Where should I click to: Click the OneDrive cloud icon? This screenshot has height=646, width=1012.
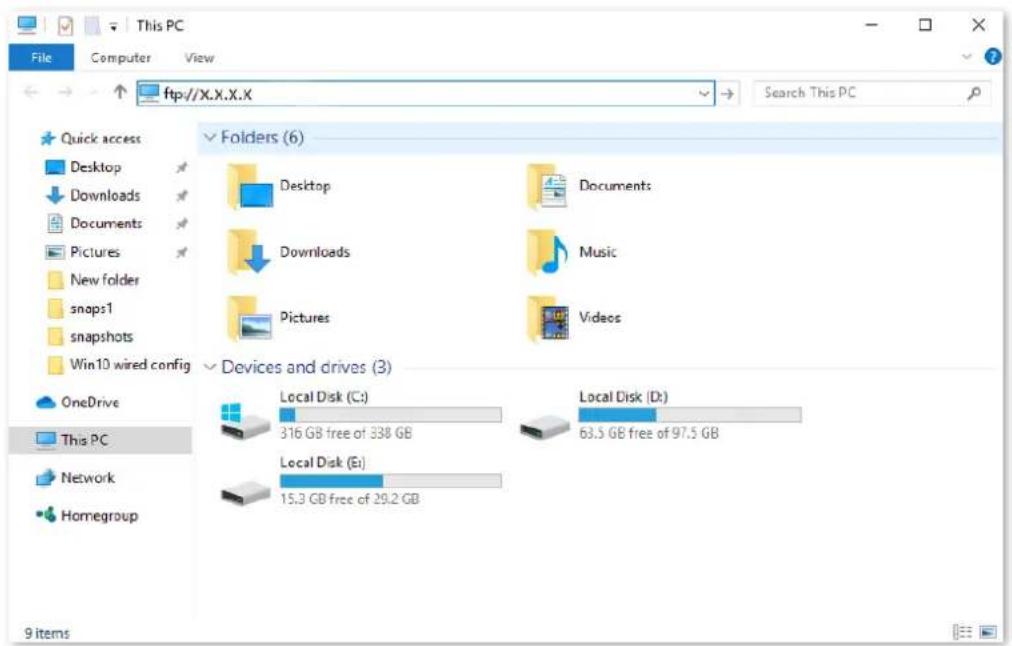point(46,403)
